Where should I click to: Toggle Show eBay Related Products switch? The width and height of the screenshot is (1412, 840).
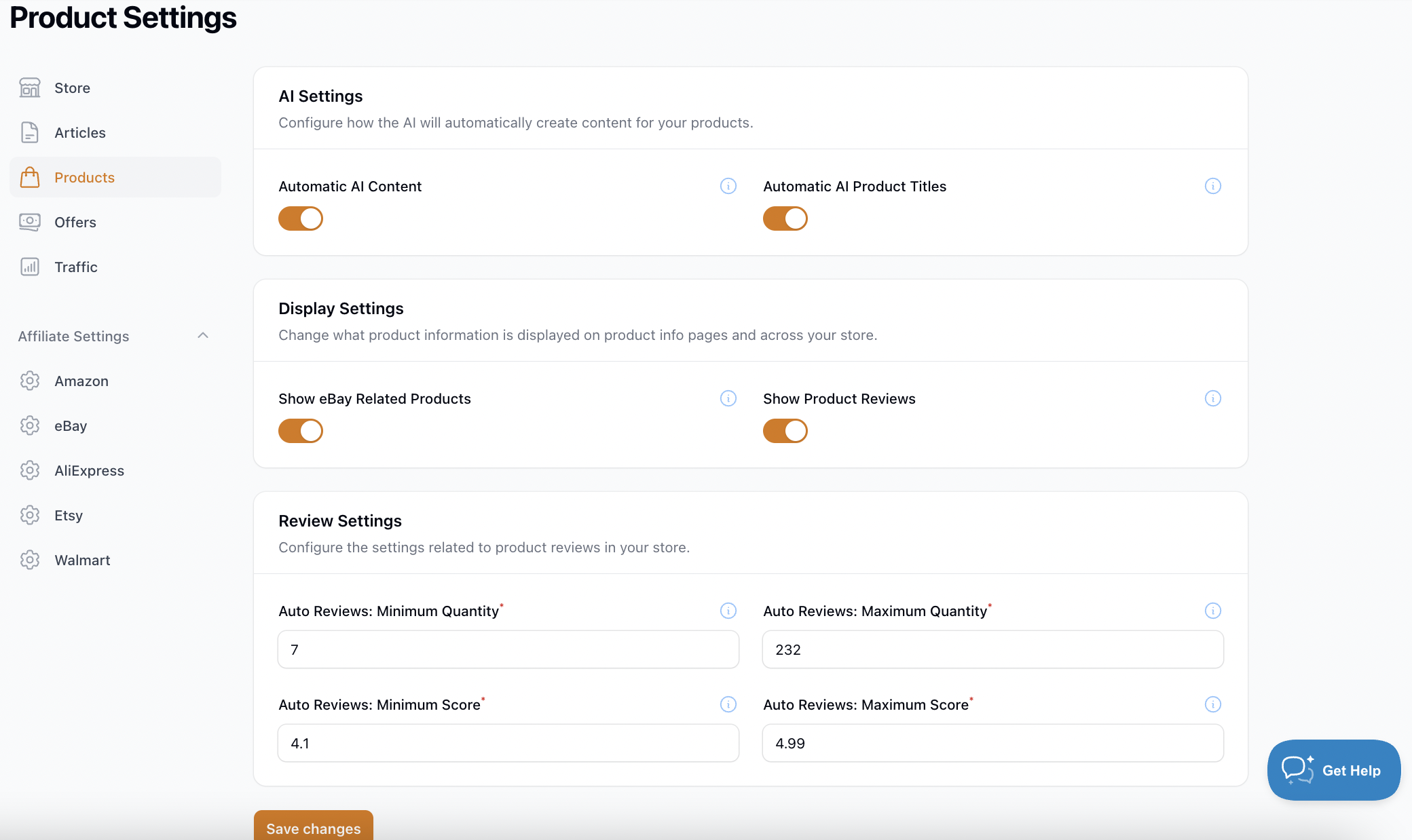301,432
